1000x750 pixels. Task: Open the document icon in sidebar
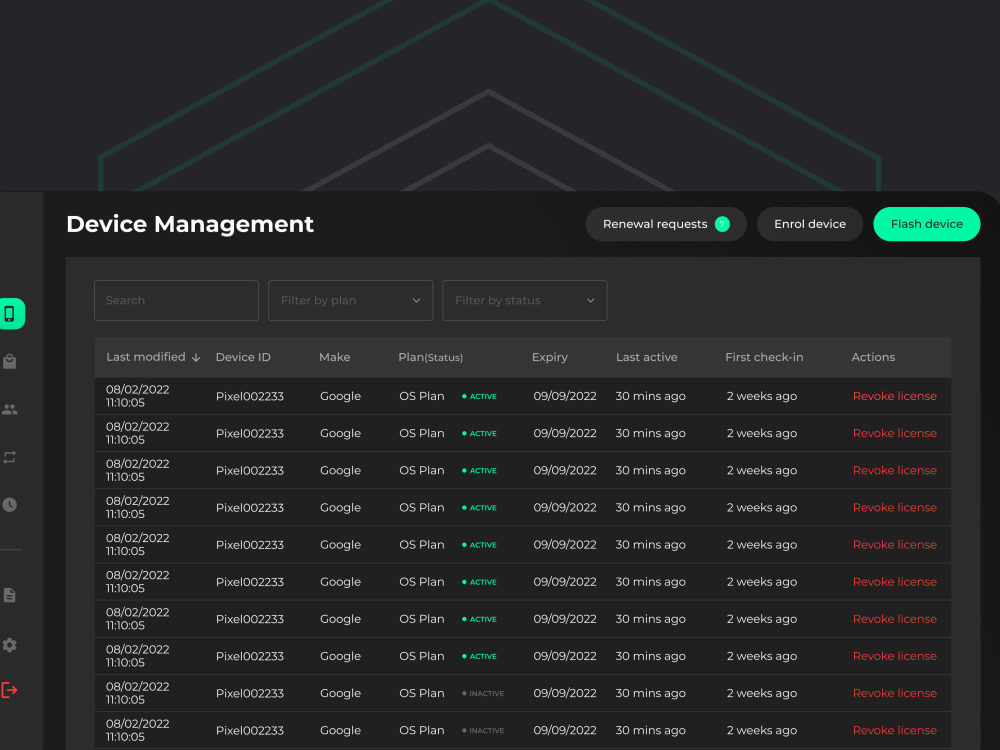click(x=10, y=595)
